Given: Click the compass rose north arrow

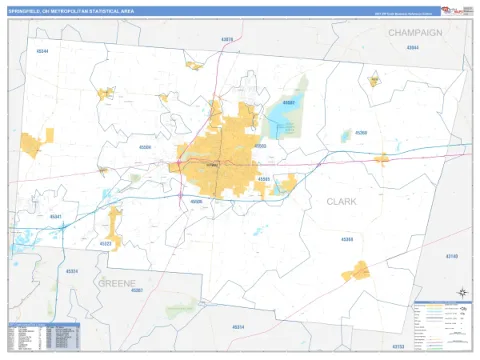Looking at the screenshot, I should [462, 293].
